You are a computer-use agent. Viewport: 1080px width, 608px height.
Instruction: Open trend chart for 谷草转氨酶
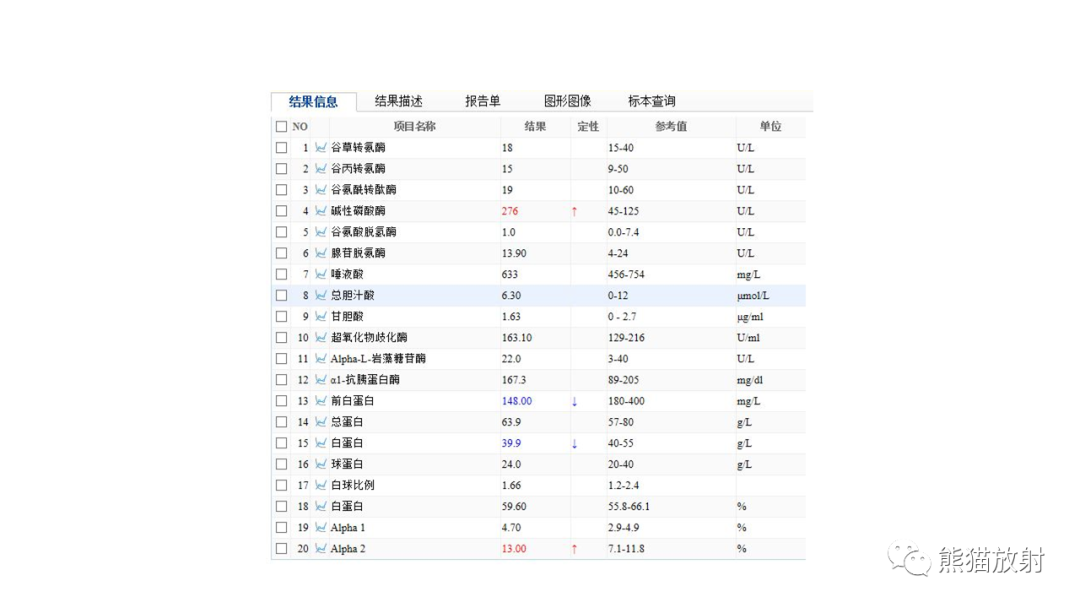click(x=320, y=147)
